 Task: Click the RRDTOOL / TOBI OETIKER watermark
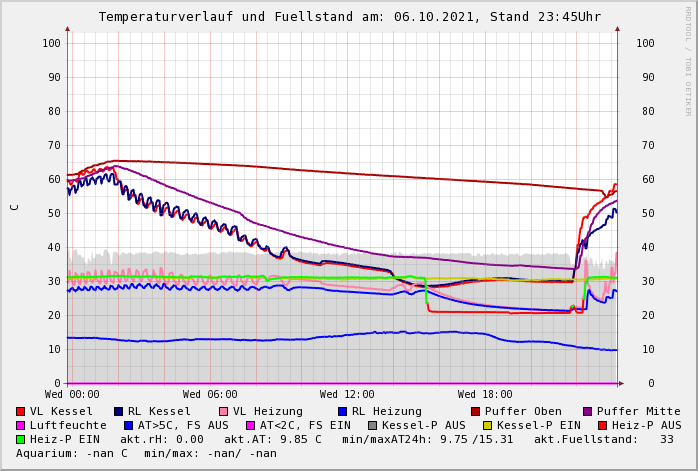click(x=688, y=60)
